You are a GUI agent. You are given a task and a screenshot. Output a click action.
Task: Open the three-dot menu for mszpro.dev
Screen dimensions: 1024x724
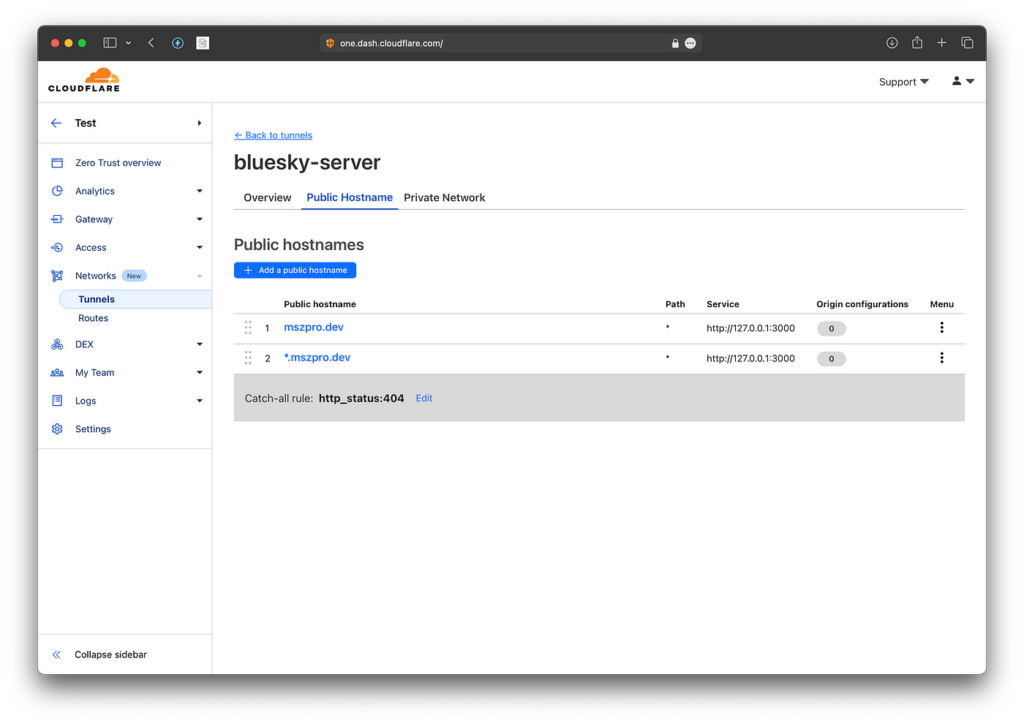(x=941, y=327)
